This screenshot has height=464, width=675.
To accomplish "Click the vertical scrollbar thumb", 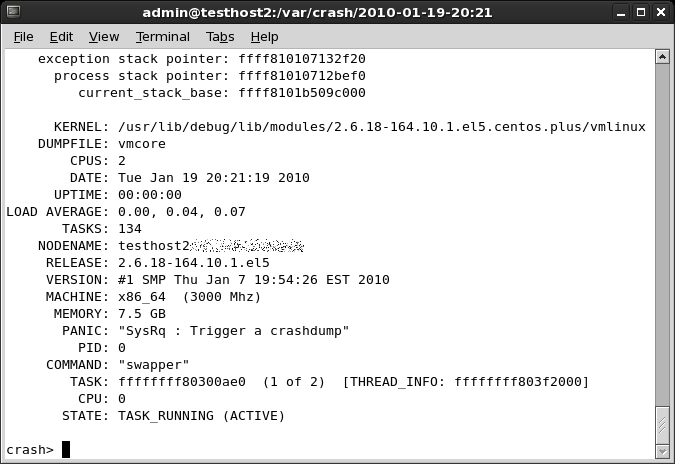I will (x=663, y=423).
